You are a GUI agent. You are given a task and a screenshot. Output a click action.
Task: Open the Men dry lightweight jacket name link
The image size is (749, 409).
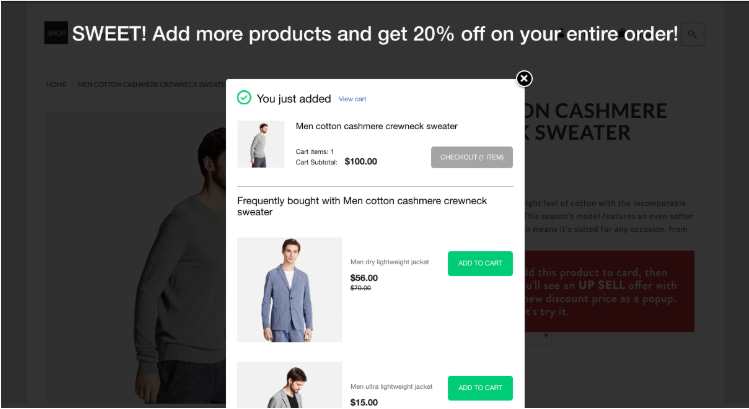click(389, 262)
